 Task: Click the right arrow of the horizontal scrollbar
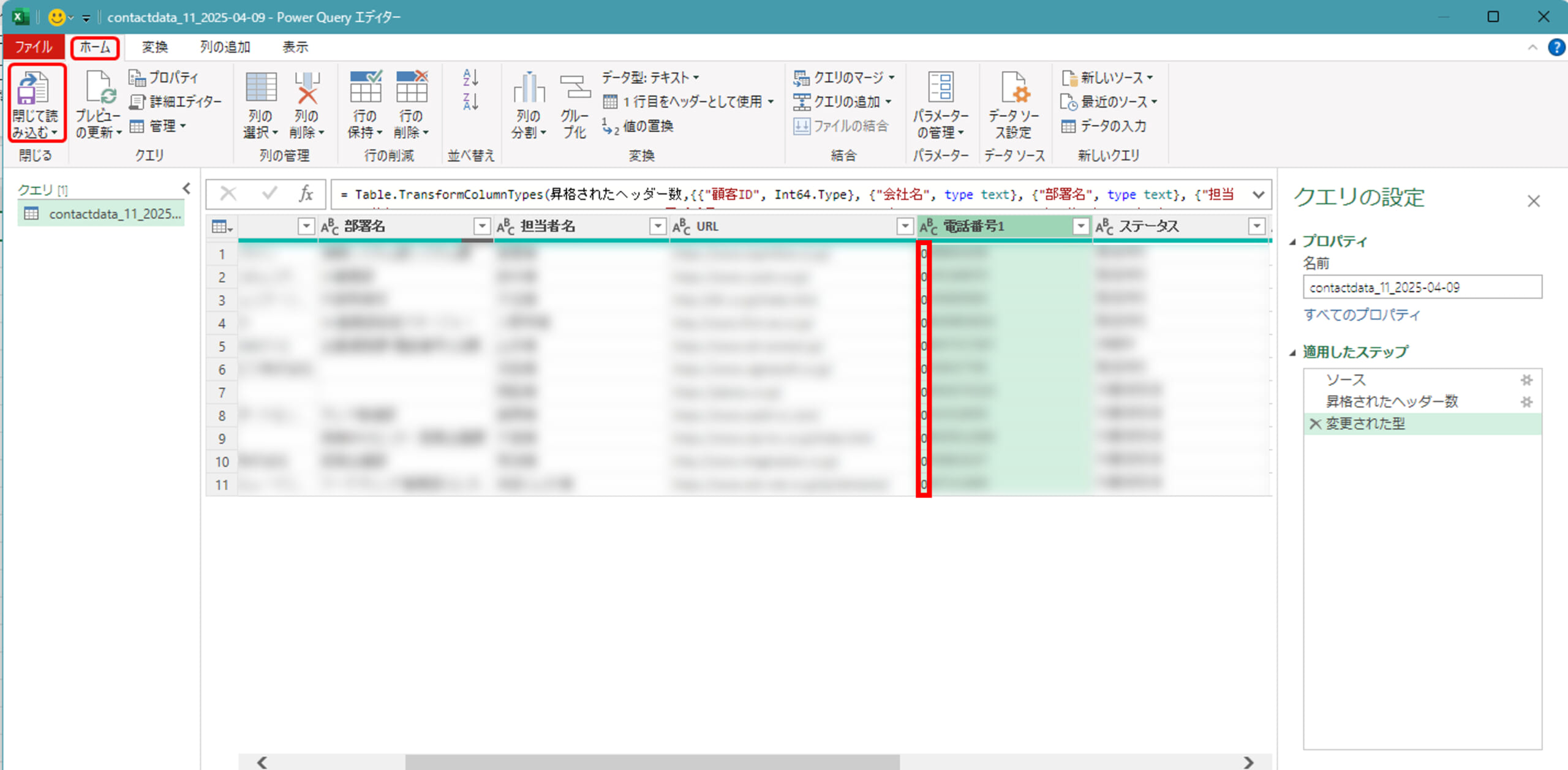pyautogui.click(x=1248, y=762)
